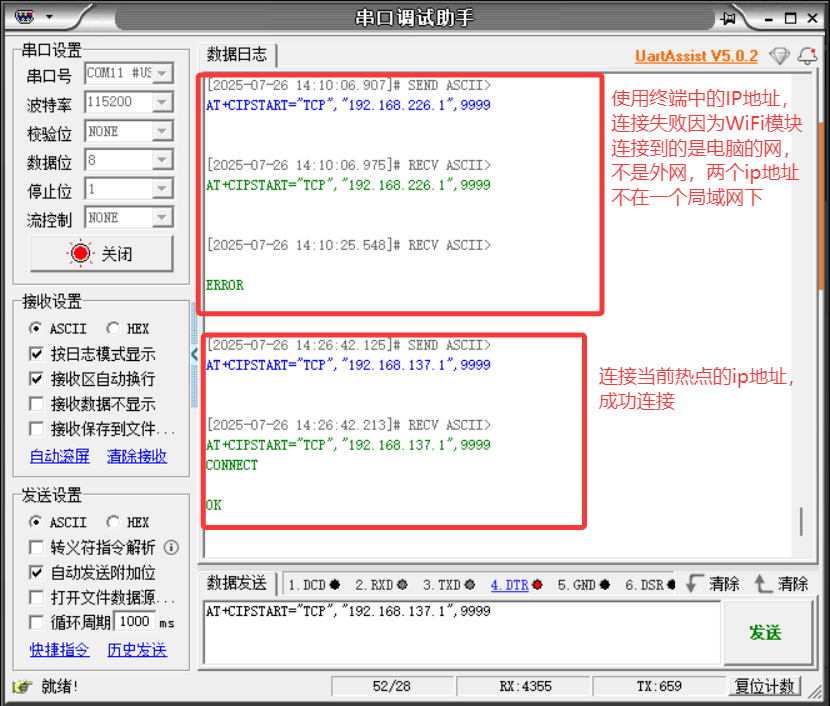Expand the 停止位 1 dropdown

(x=163, y=188)
